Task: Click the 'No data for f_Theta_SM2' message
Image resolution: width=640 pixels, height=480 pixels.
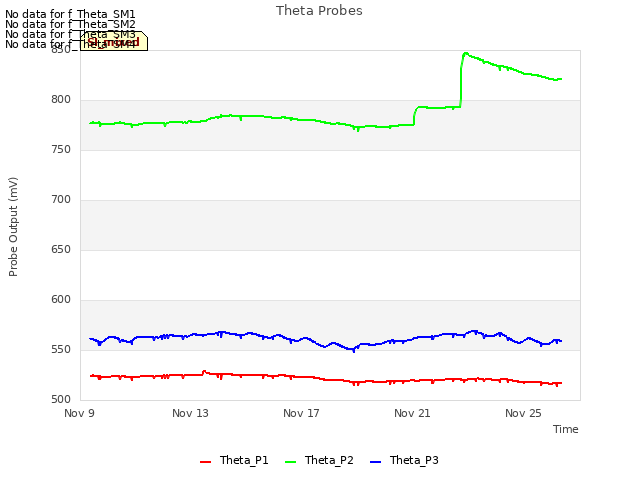Action: [x=70, y=24]
